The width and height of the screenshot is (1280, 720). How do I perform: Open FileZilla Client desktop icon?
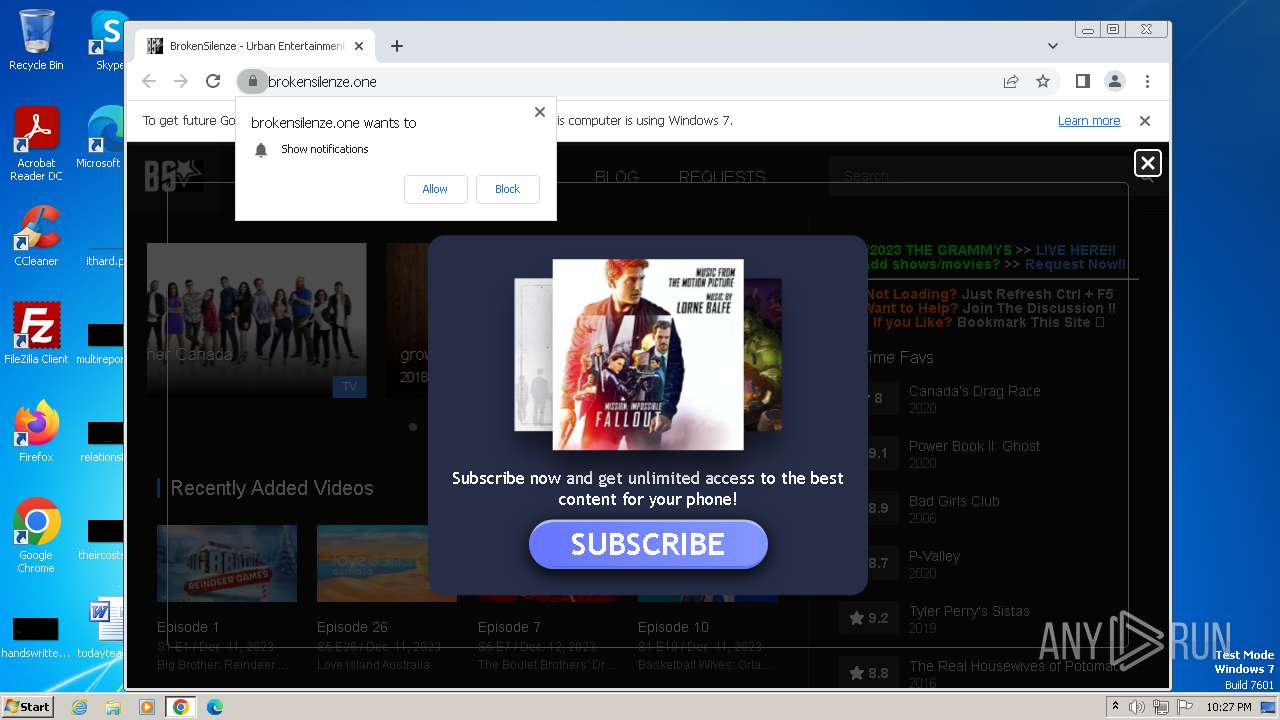coord(36,334)
